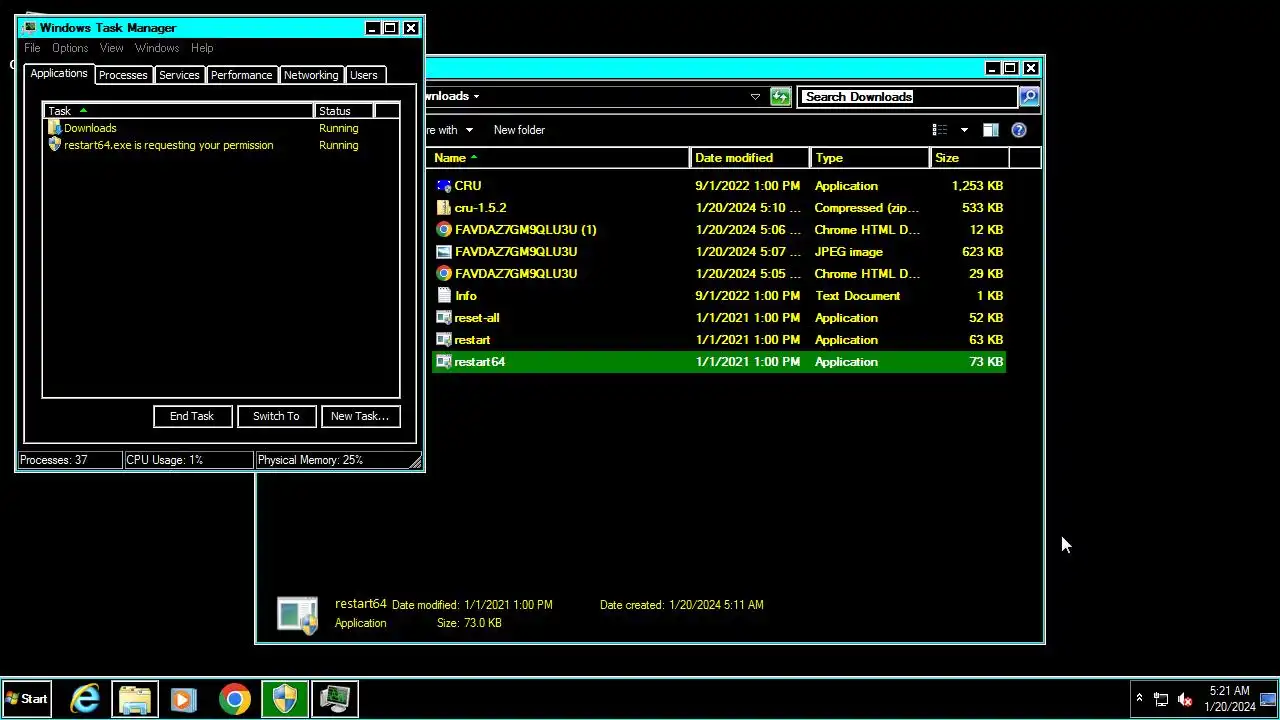Open Windows Media Player taskbar icon
1280x720 pixels.
pos(183,699)
